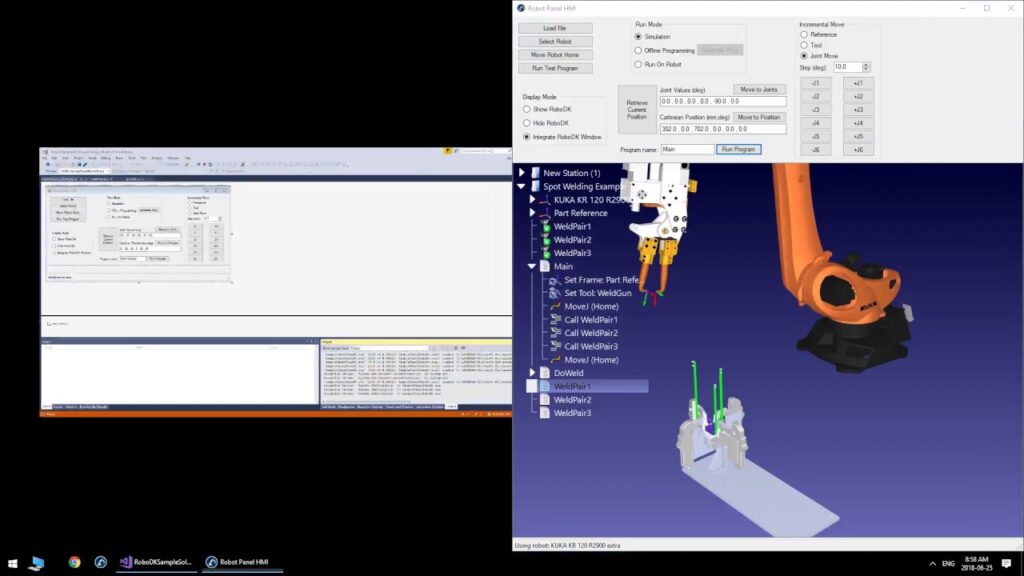Click the program icon beside DoWeld
Viewport: 1024px width, 576px height.
(545, 373)
